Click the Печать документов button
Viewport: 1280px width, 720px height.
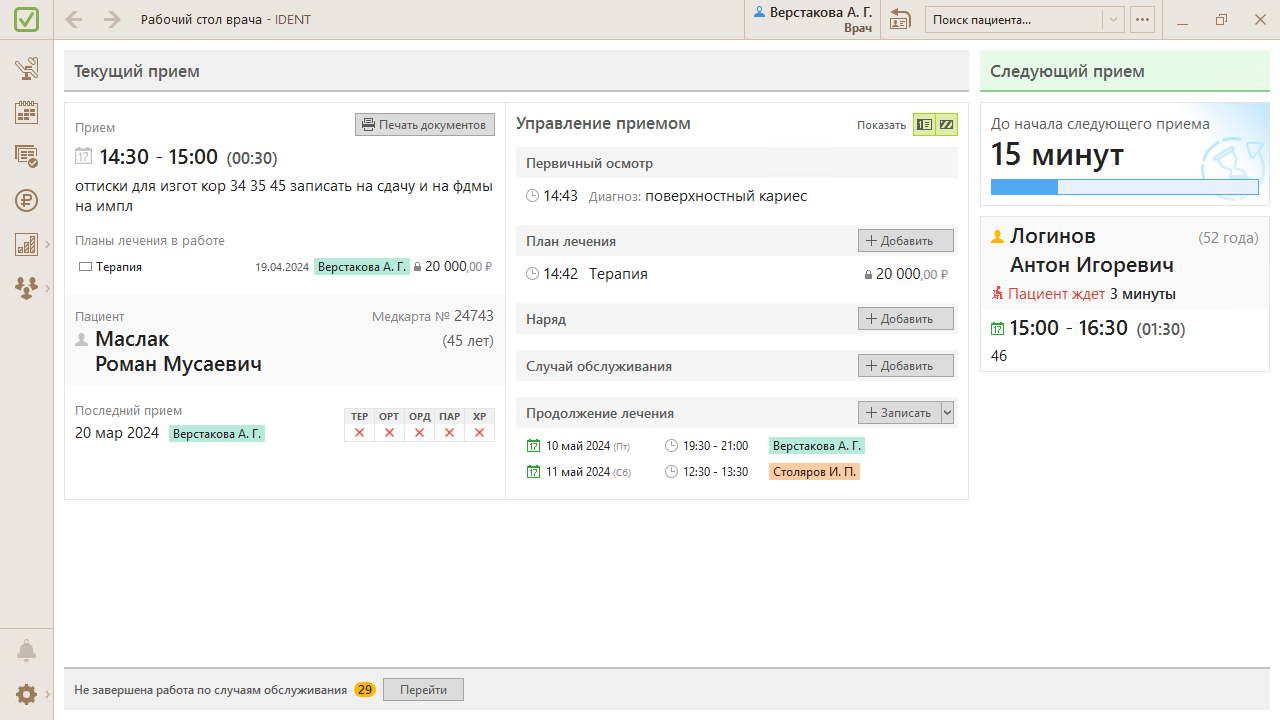425,125
